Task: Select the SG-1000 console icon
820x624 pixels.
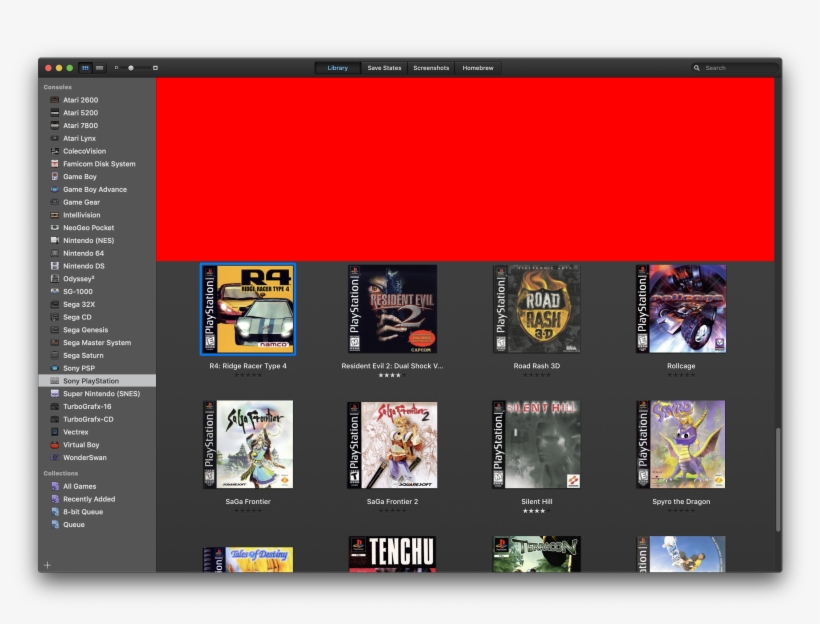Action: 54,291
